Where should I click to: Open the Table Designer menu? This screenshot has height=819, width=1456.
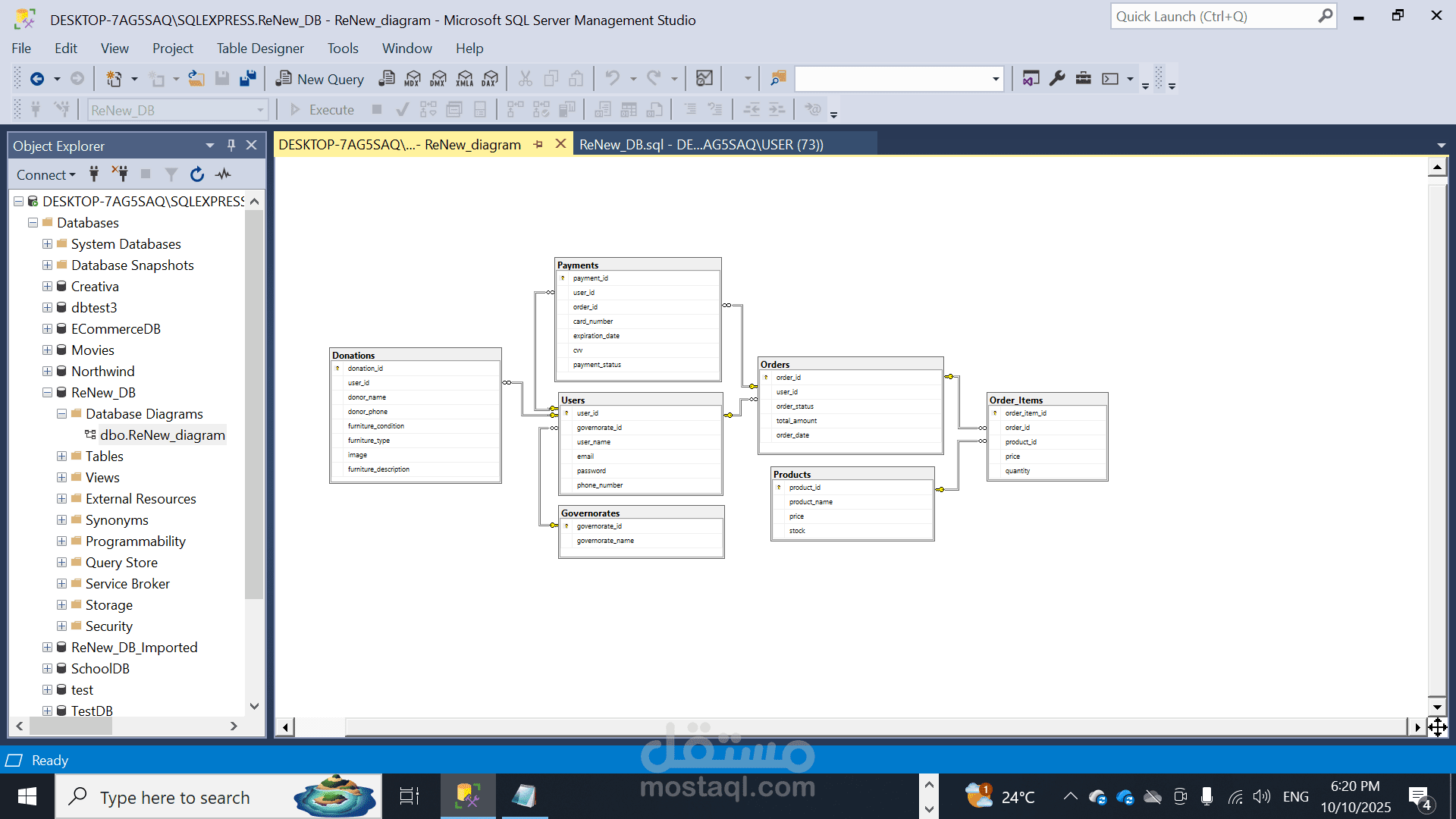click(x=260, y=49)
